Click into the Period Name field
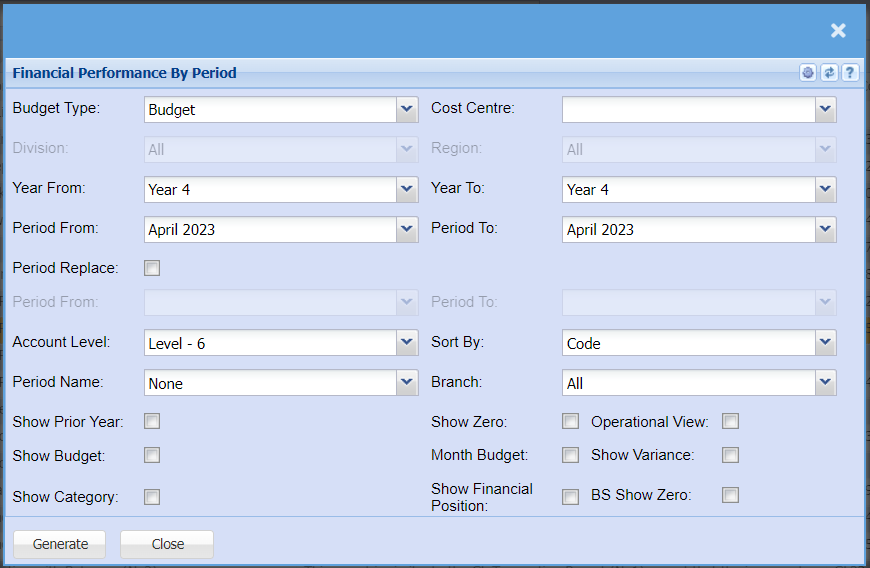 click(x=270, y=383)
